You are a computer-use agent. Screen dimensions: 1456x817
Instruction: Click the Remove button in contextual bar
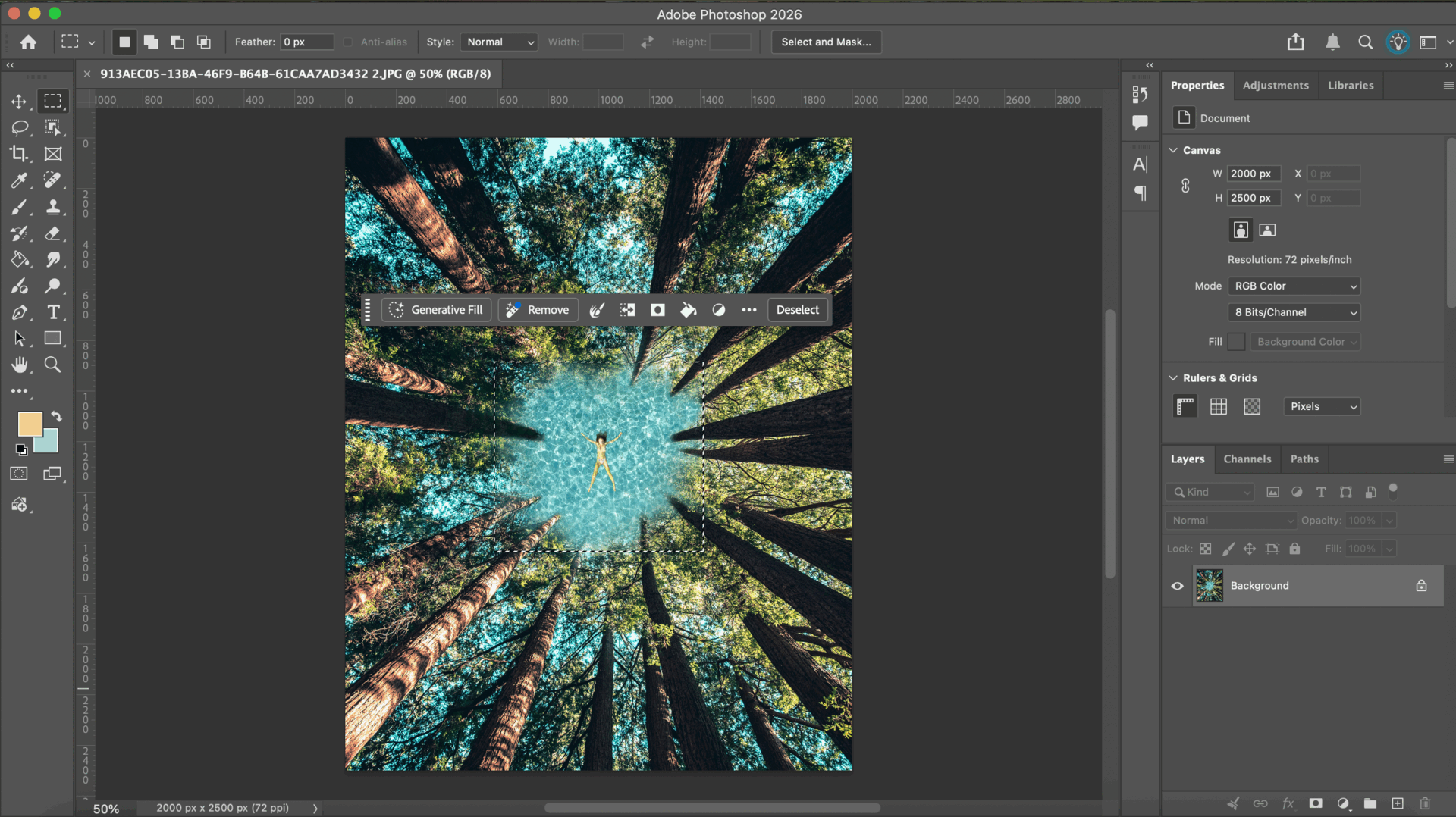point(538,310)
